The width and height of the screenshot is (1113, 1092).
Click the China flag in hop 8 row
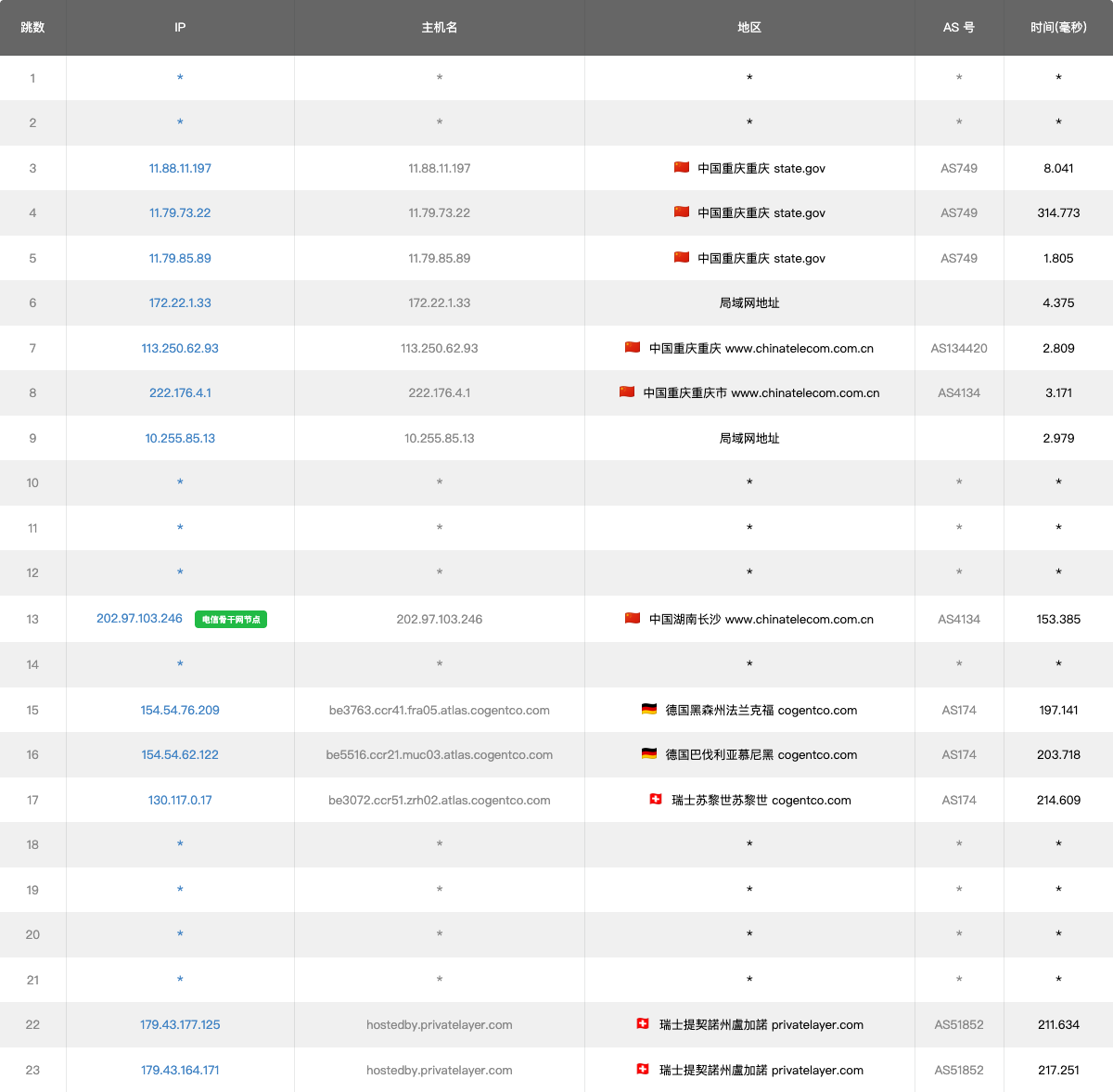627,392
